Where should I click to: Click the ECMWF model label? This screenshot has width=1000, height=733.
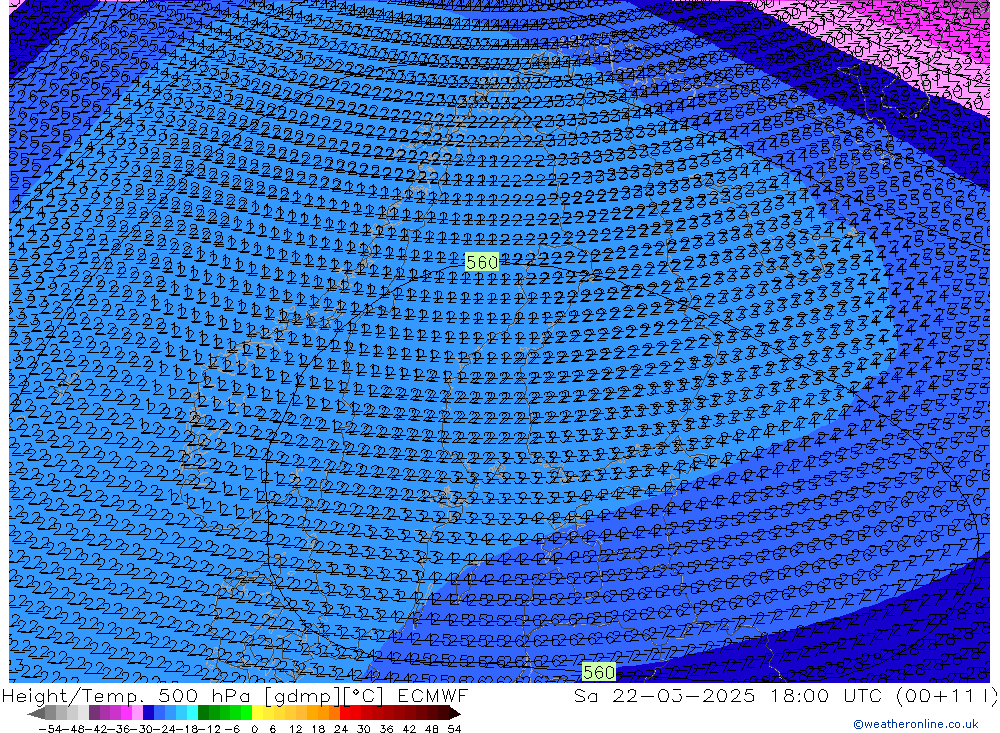[432, 695]
